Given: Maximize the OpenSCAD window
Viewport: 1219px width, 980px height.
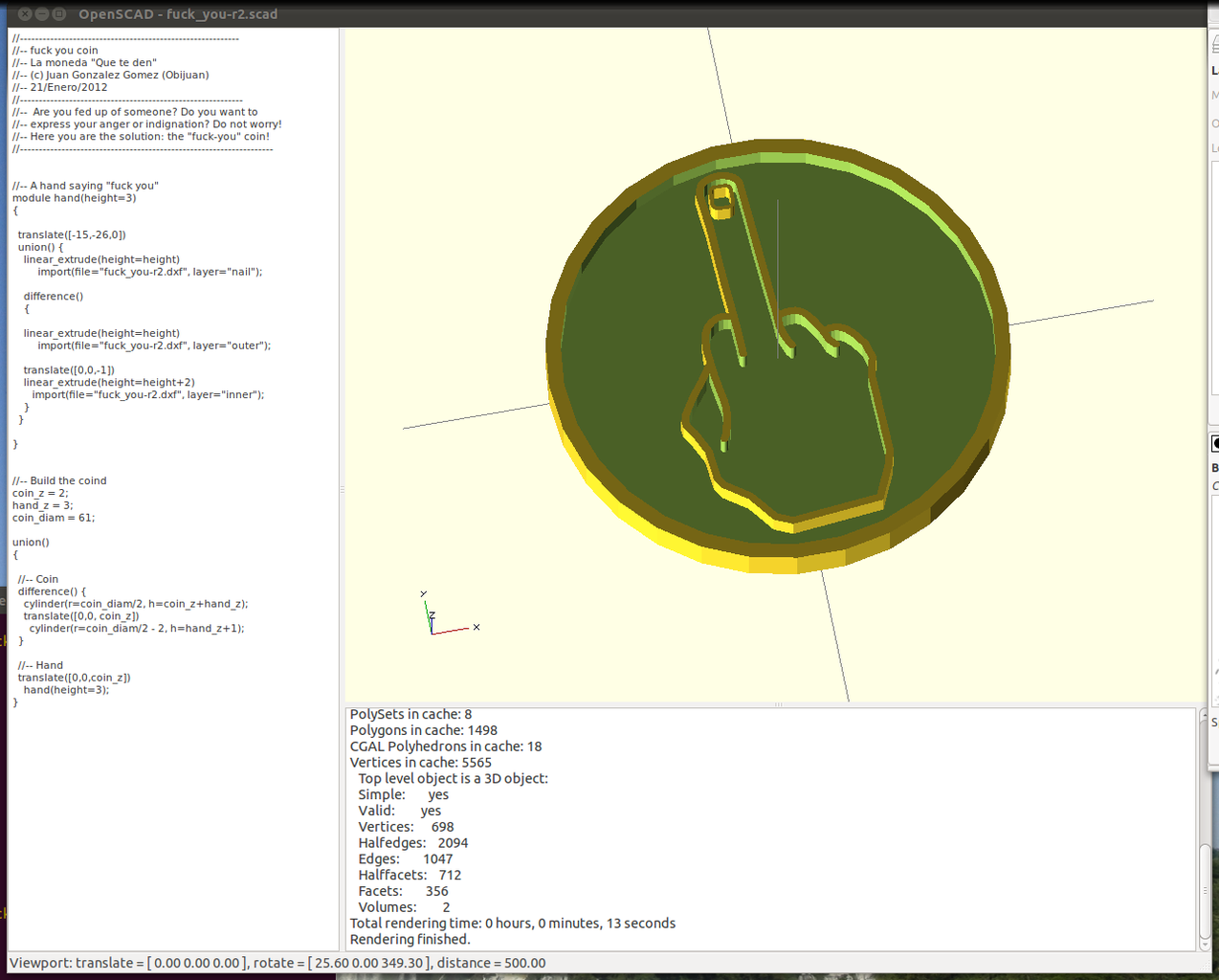Looking at the screenshot, I should (x=58, y=14).
